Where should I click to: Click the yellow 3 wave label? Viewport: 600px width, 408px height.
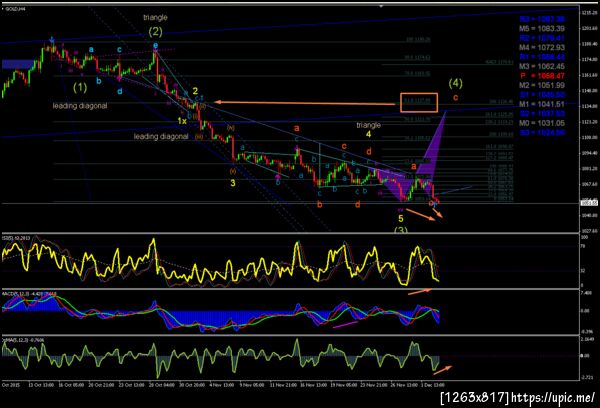point(233,183)
